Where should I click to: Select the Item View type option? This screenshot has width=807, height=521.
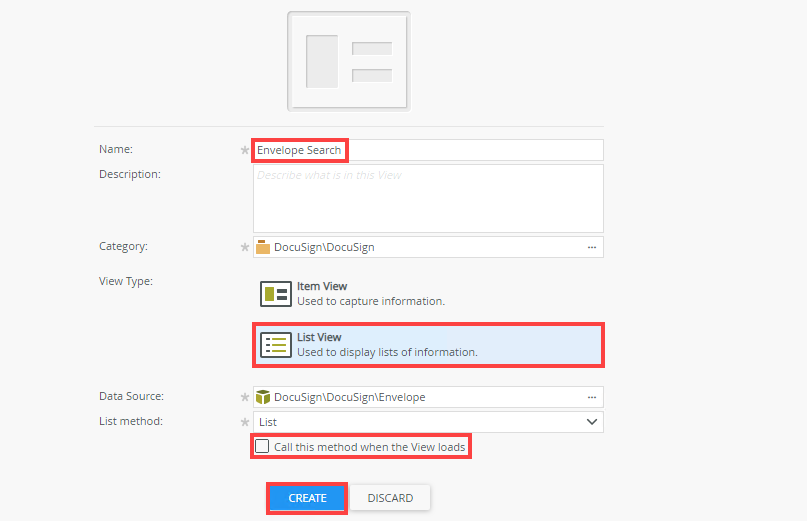point(370,293)
